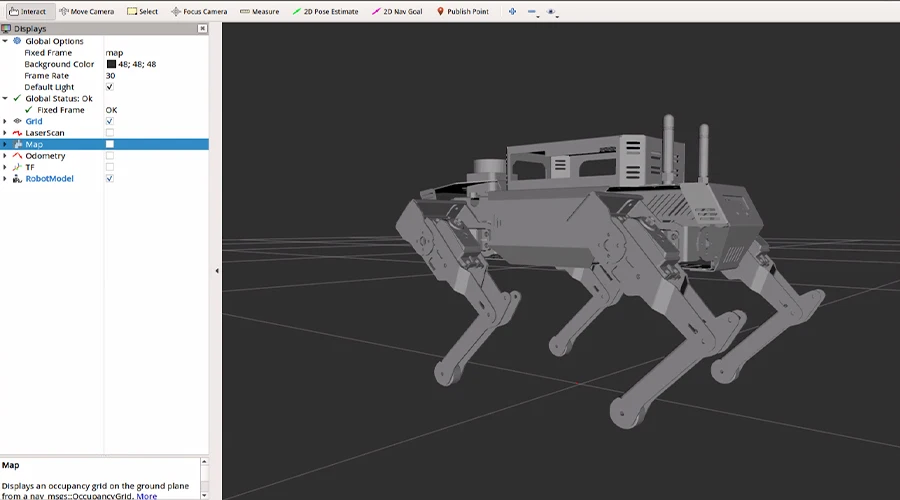
Task: Click the description scrollbar down arrow
Action: [x=204, y=495]
